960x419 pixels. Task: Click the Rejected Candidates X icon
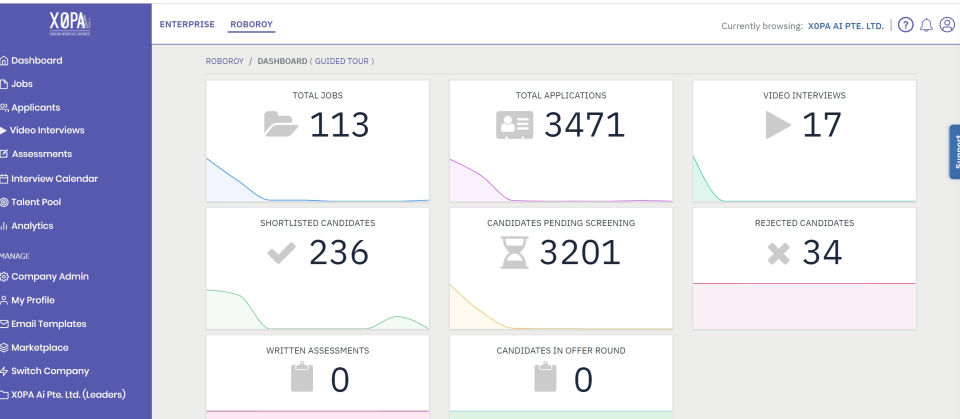pyautogui.click(x=779, y=253)
